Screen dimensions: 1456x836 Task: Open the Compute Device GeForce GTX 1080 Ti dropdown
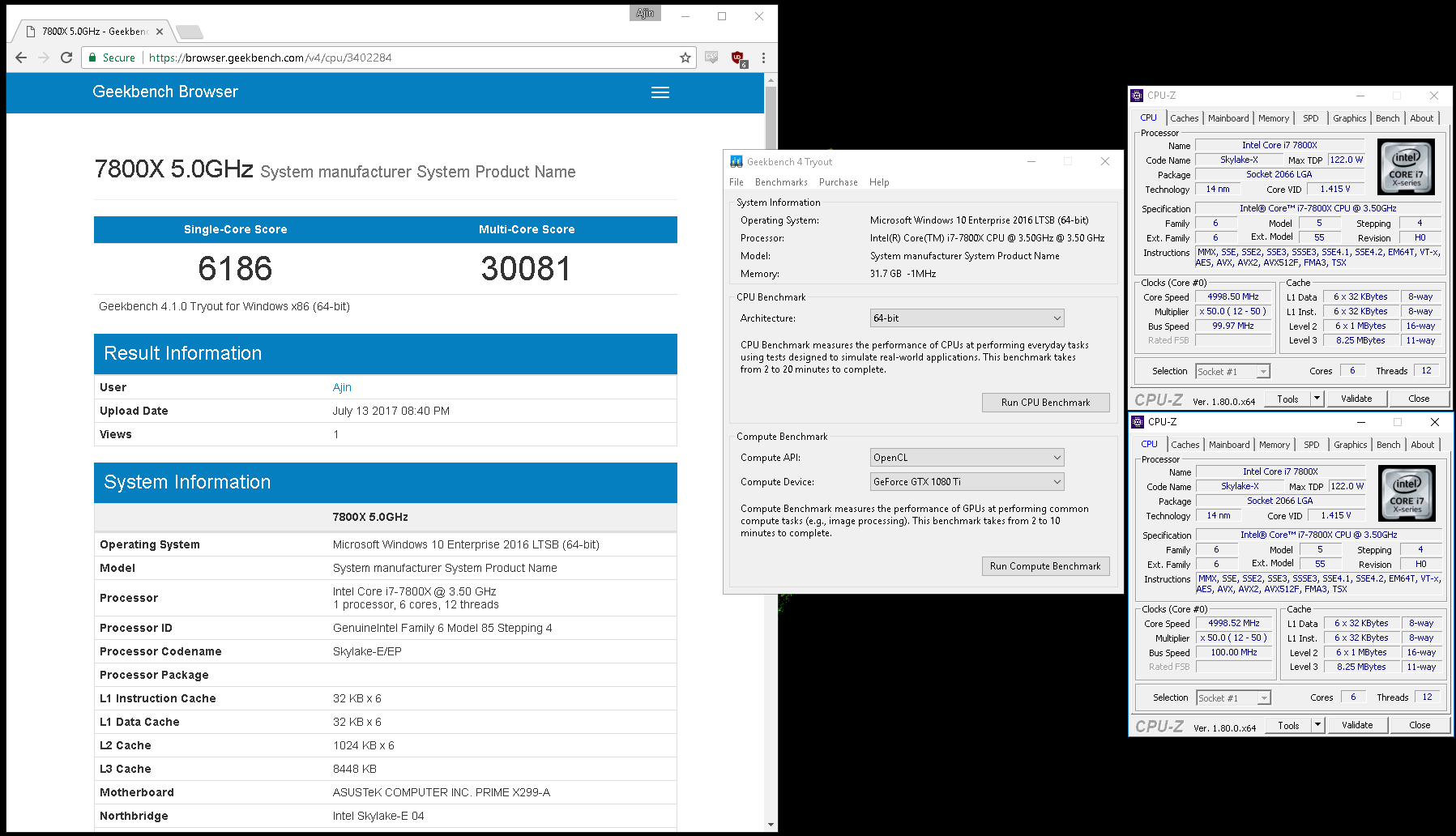967,482
